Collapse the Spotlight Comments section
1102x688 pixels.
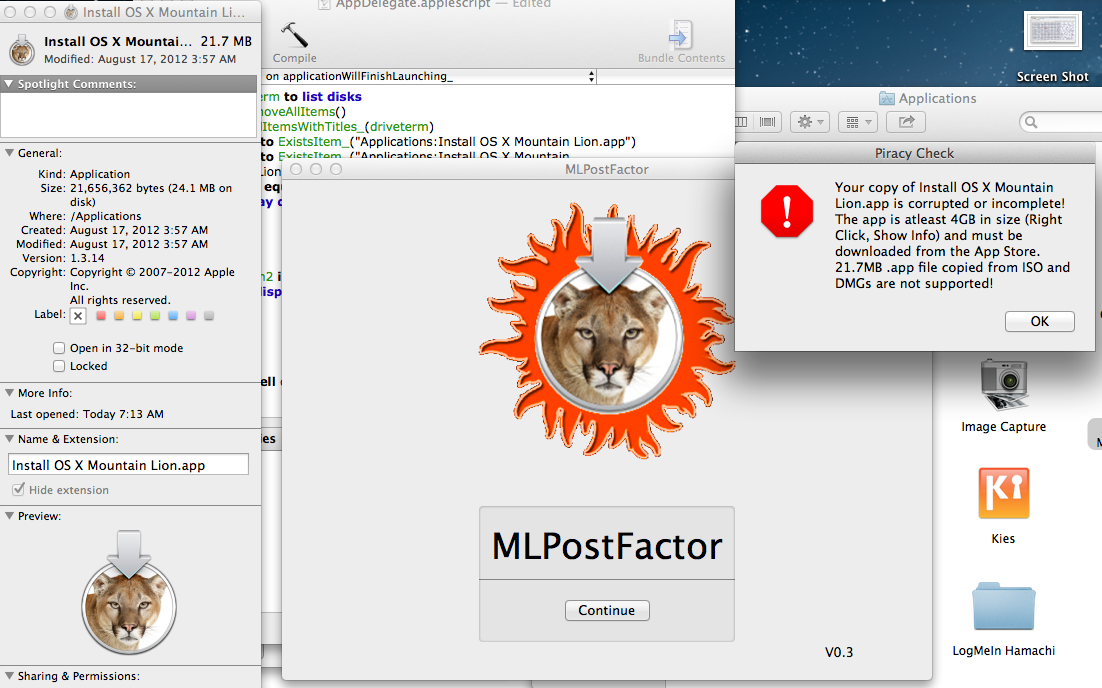(x=8, y=84)
